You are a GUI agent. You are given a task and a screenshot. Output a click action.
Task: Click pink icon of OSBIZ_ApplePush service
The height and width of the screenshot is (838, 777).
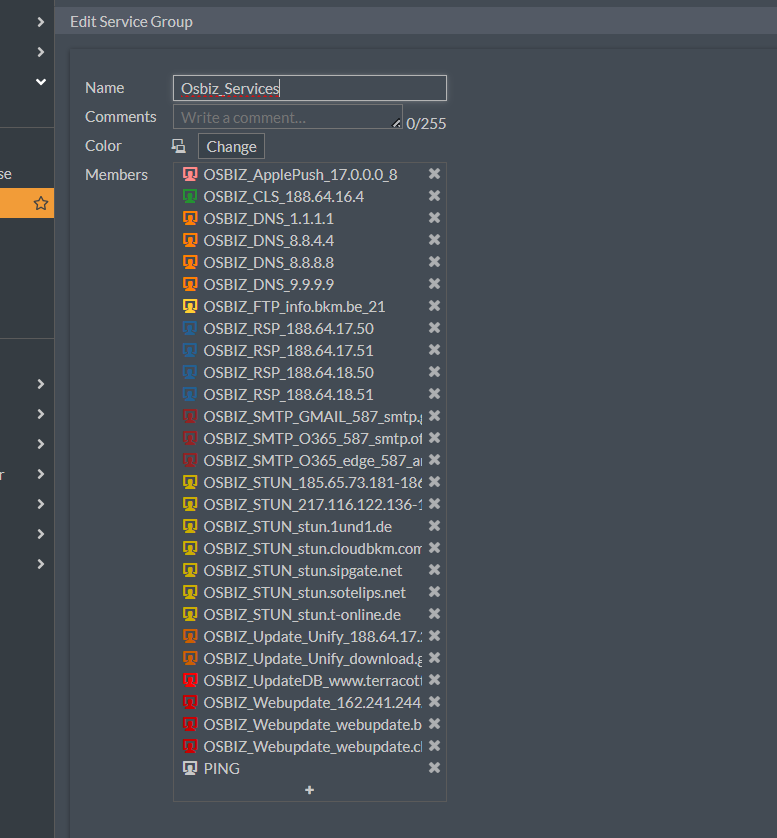[x=190, y=174]
